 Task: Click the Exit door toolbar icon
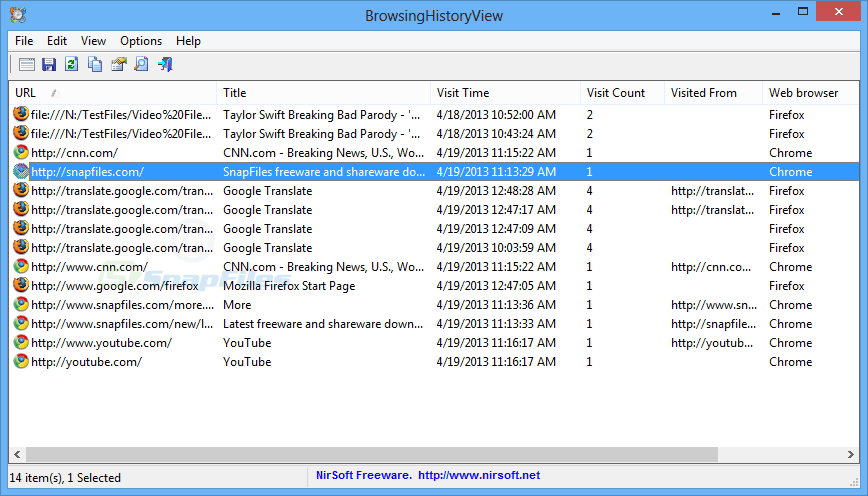point(165,64)
